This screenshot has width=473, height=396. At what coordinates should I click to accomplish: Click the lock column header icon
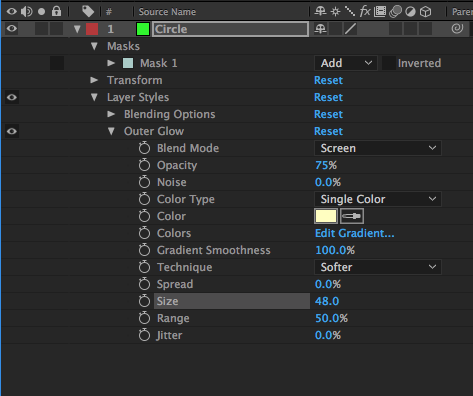click(x=56, y=11)
